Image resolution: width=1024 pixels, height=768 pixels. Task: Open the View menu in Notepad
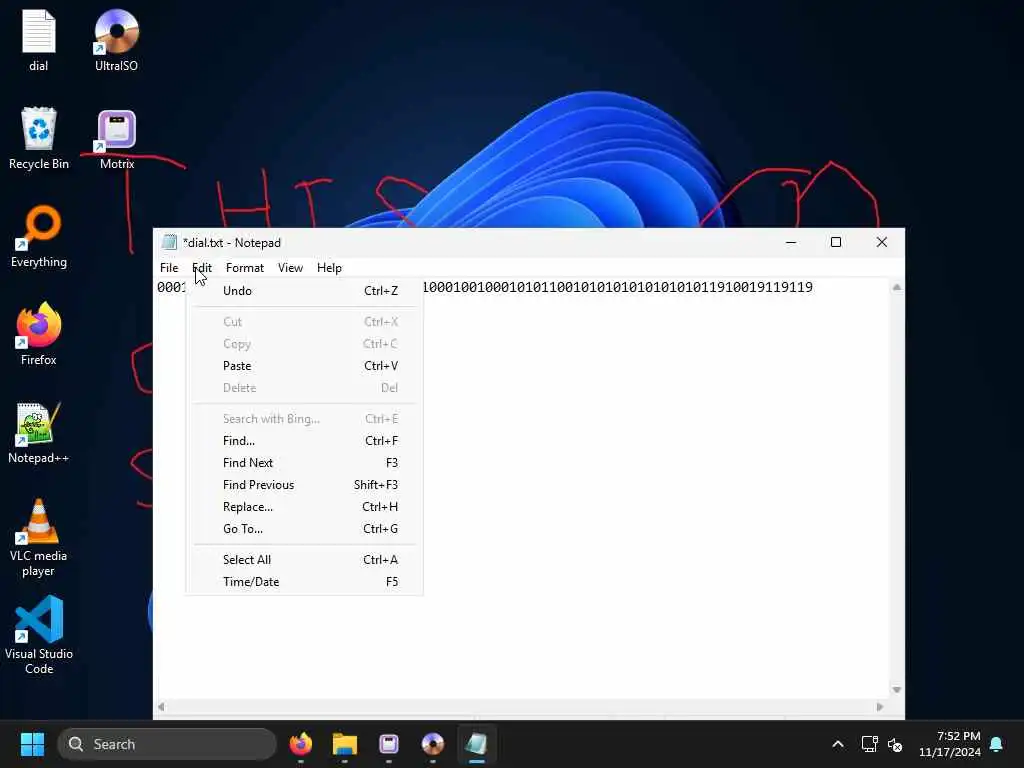click(x=290, y=268)
